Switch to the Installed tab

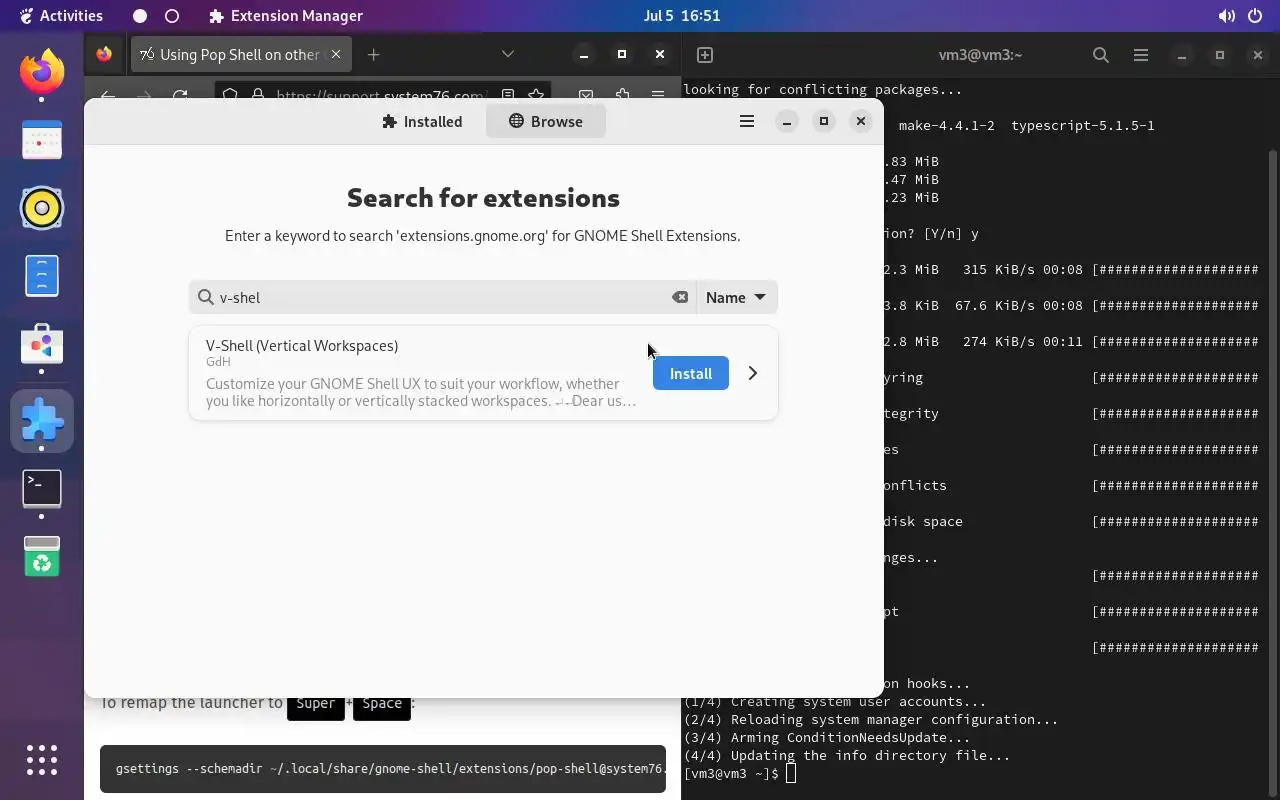422,121
